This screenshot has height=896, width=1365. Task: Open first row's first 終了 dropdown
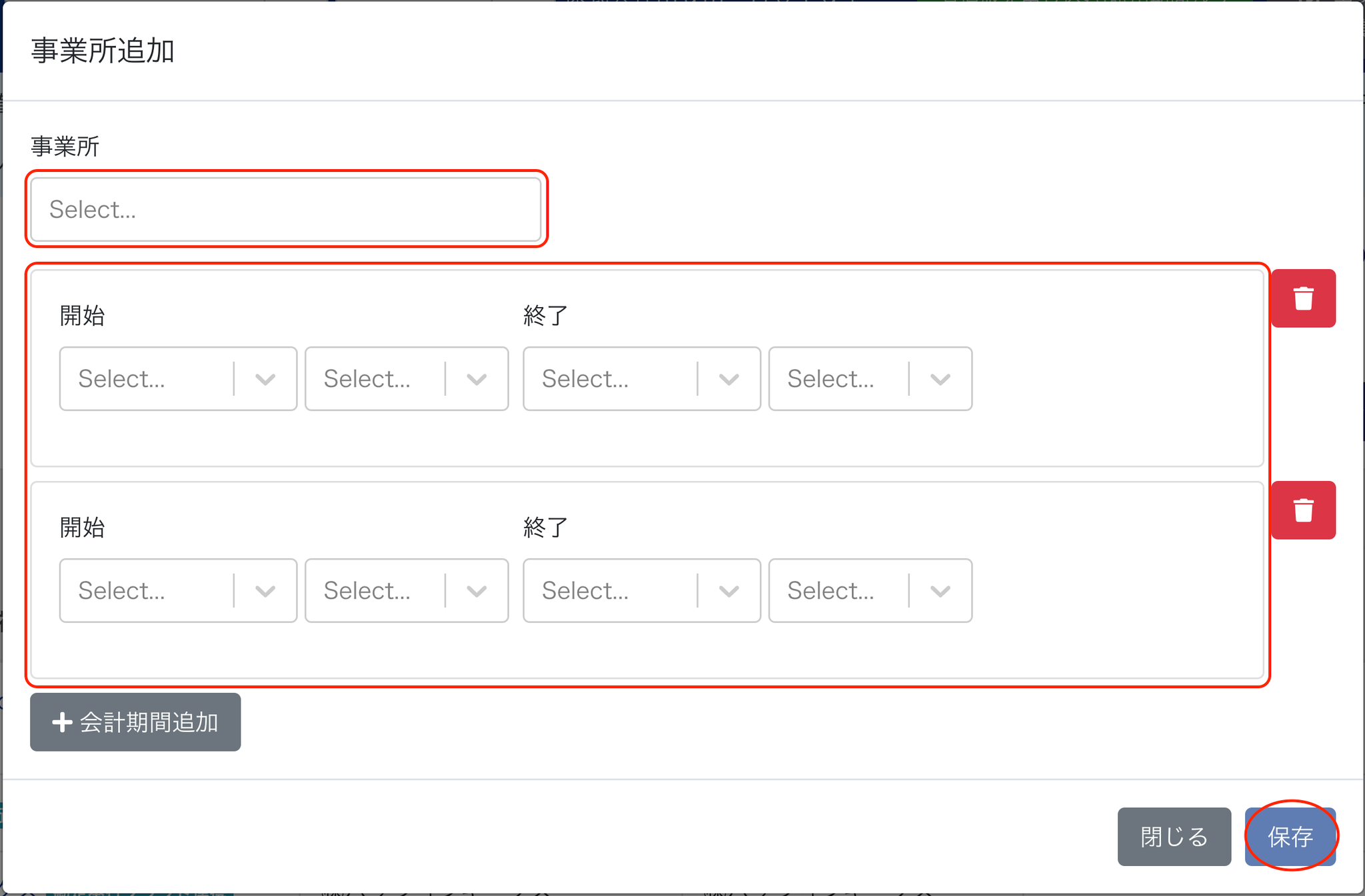pyautogui.click(x=611, y=379)
